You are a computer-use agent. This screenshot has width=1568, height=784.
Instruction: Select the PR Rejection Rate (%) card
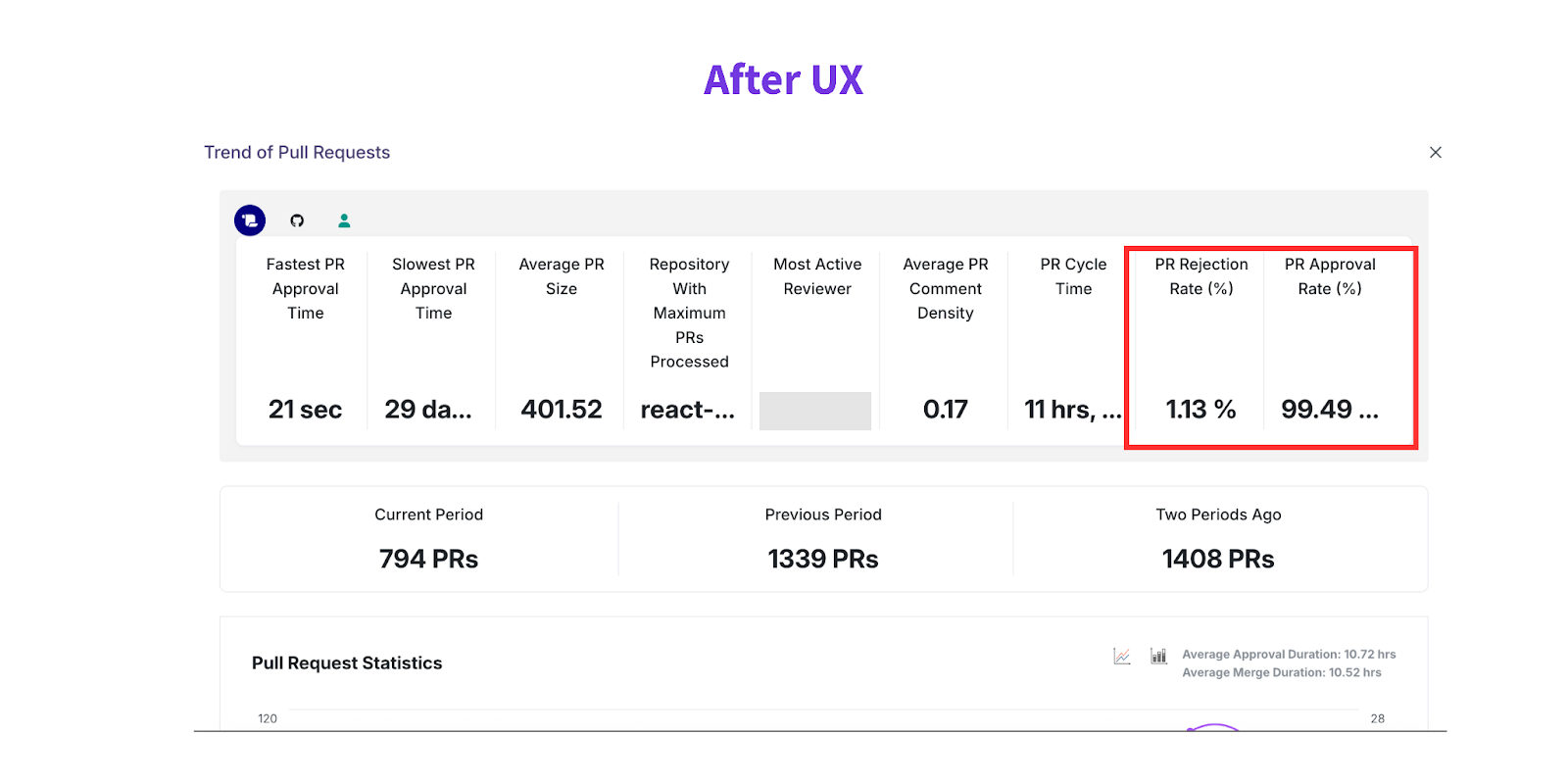click(x=1200, y=343)
